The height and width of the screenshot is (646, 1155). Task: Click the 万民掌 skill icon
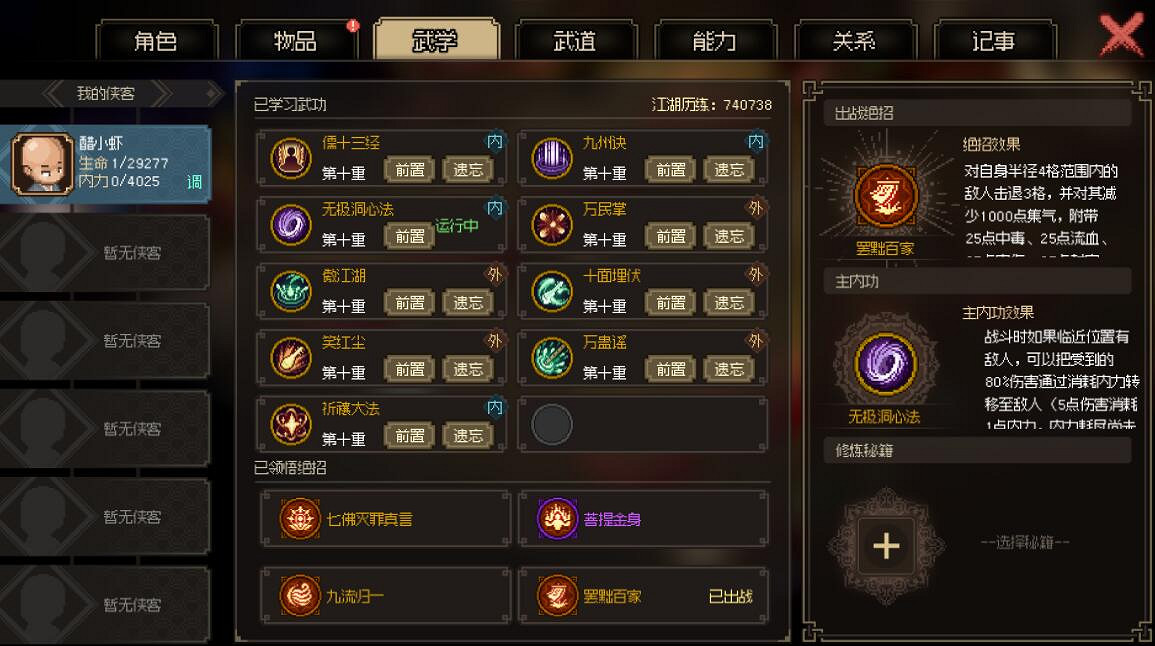[x=552, y=225]
